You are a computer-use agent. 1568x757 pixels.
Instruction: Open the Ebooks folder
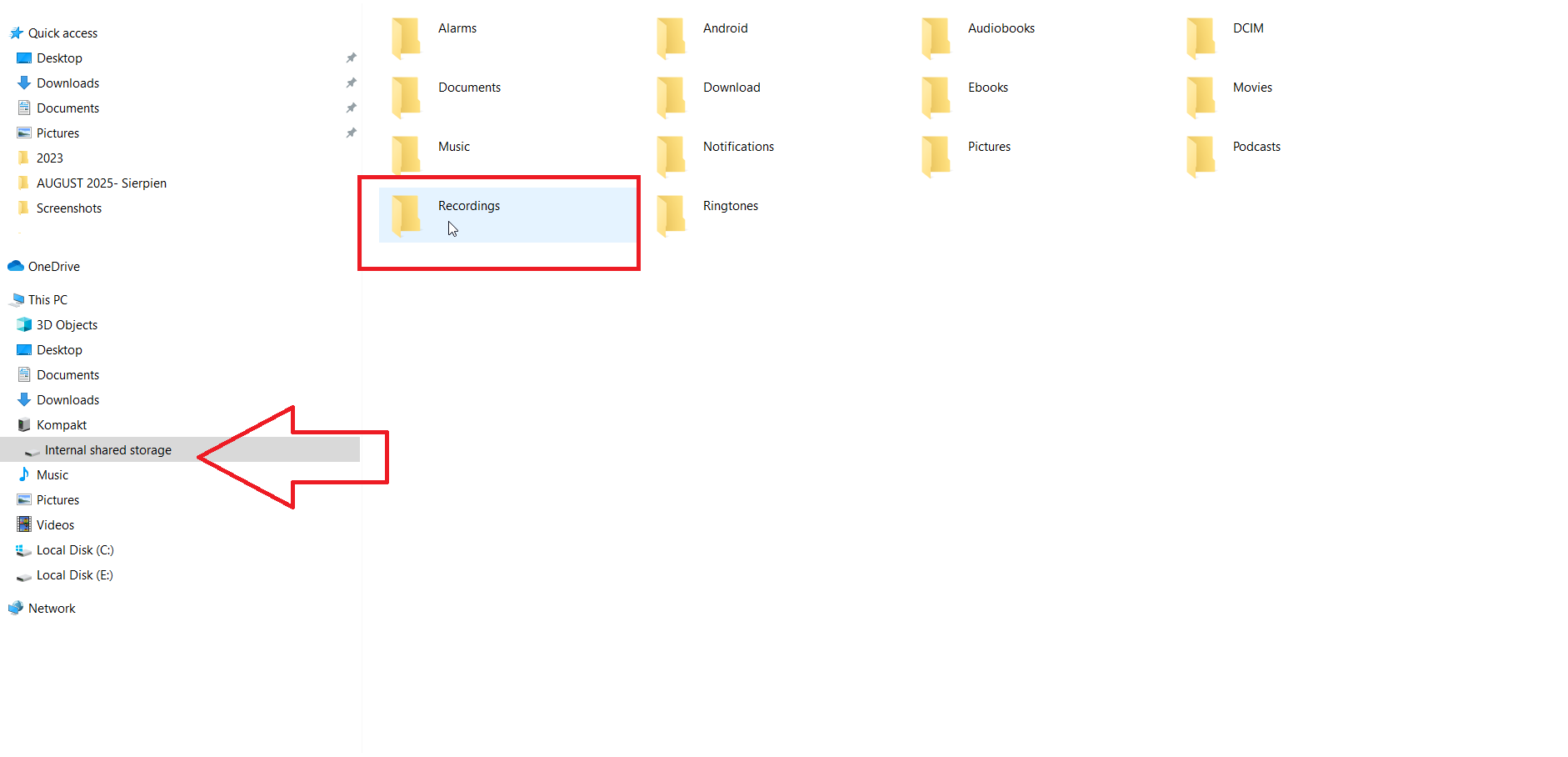[x=987, y=88]
